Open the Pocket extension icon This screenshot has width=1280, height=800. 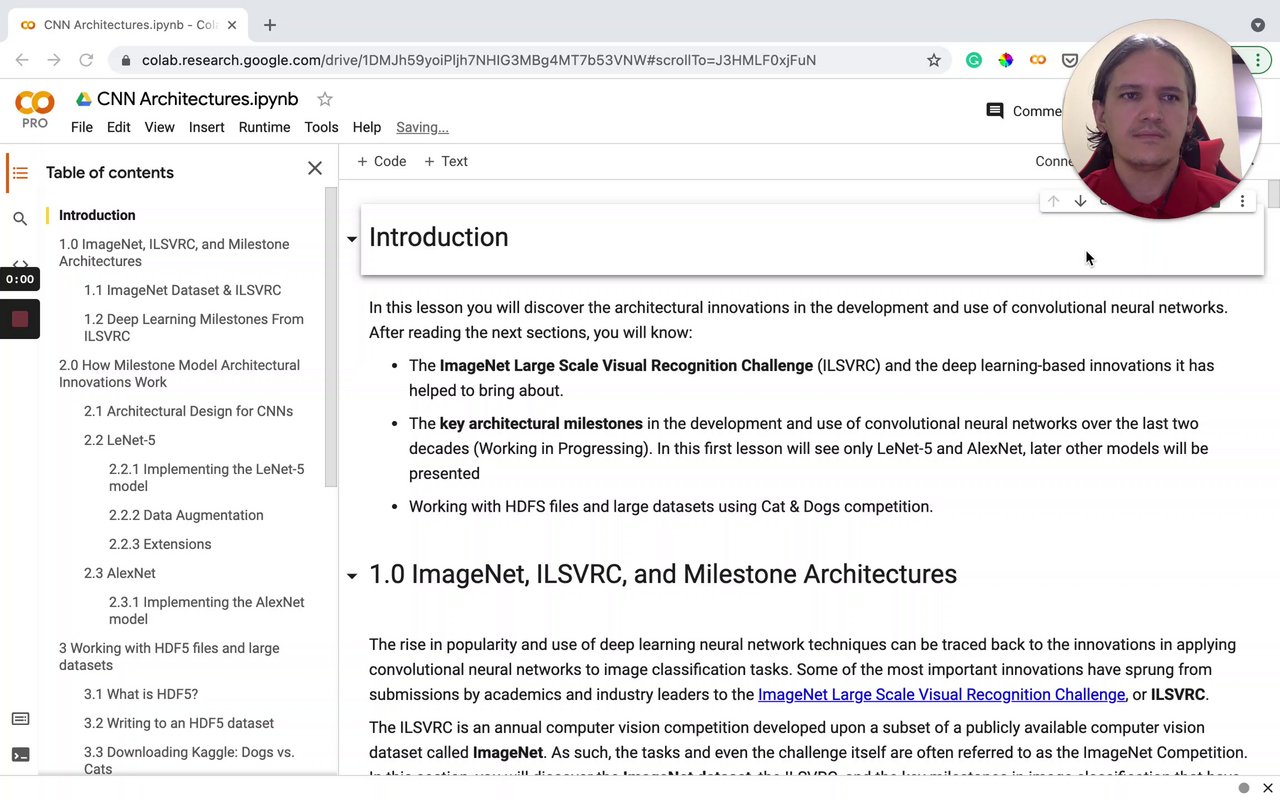pyautogui.click(x=1069, y=60)
